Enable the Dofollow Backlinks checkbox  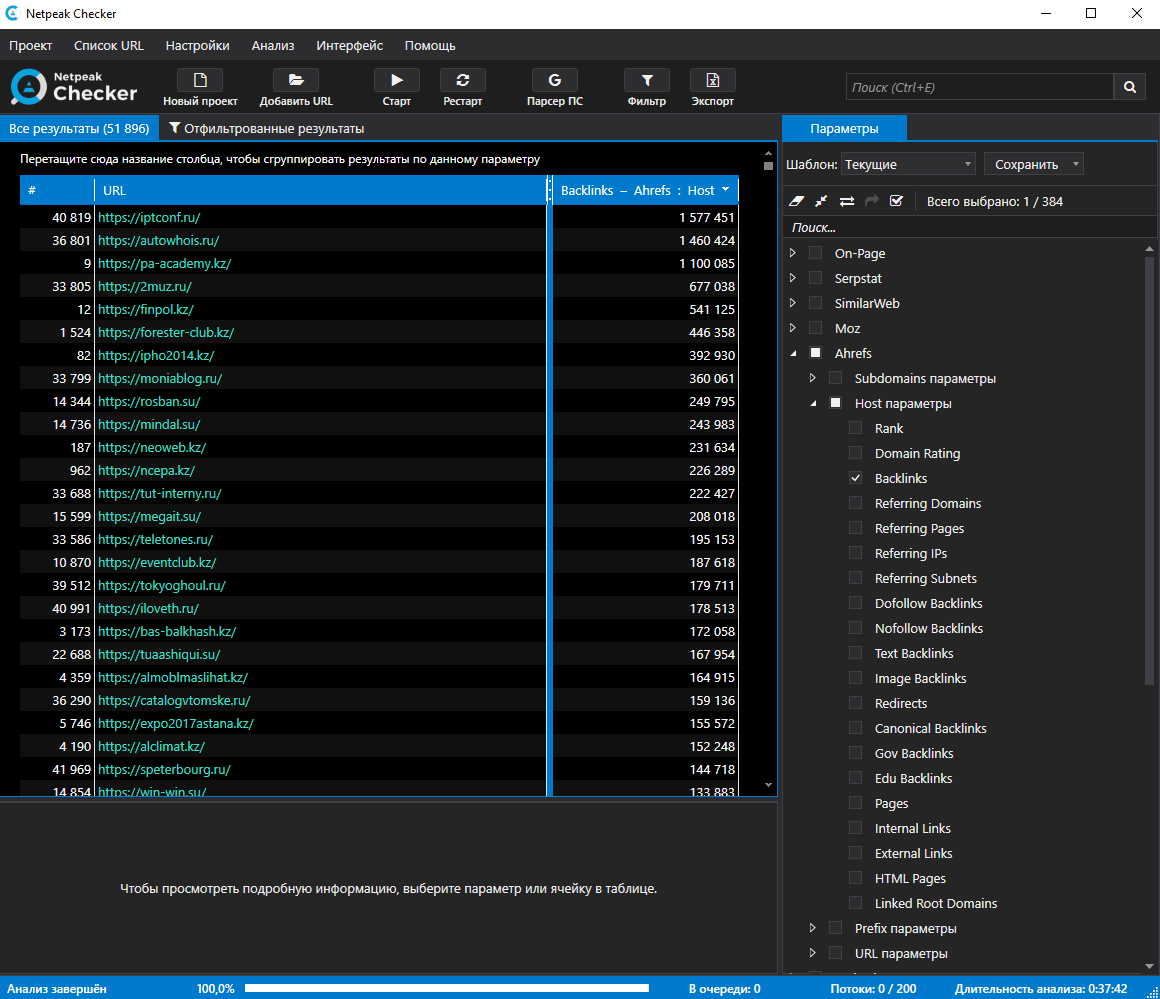coord(855,603)
